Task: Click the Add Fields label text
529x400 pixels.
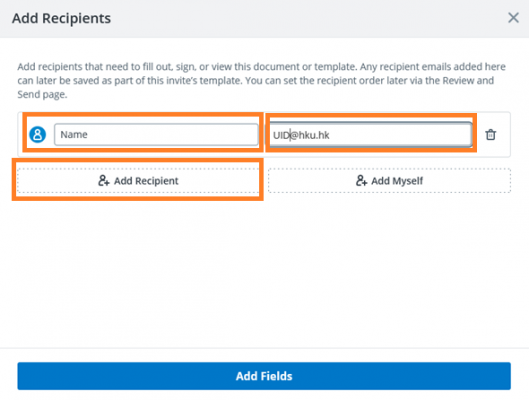Action: click(x=264, y=376)
